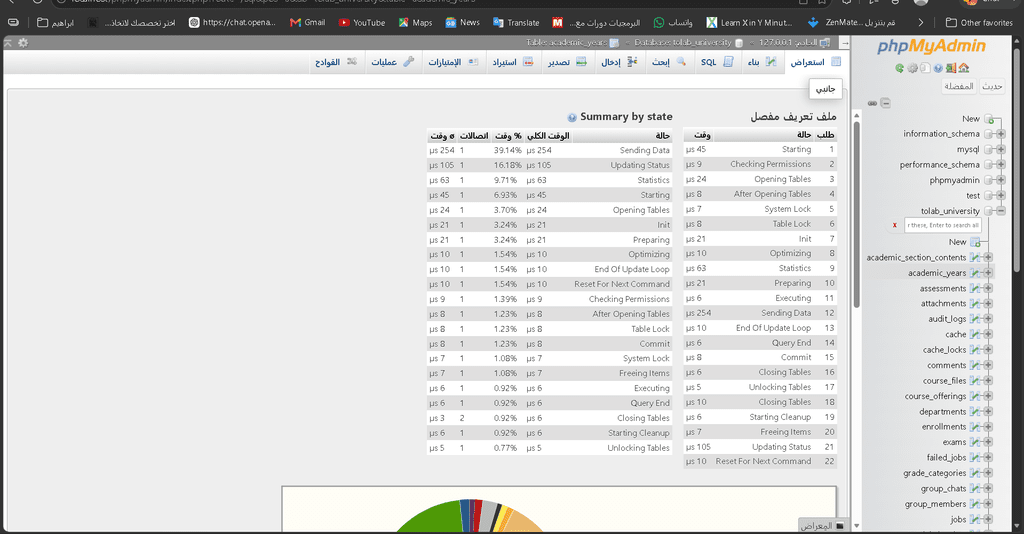
Task: Open navigation panel settings gear icon
Action: (912, 68)
